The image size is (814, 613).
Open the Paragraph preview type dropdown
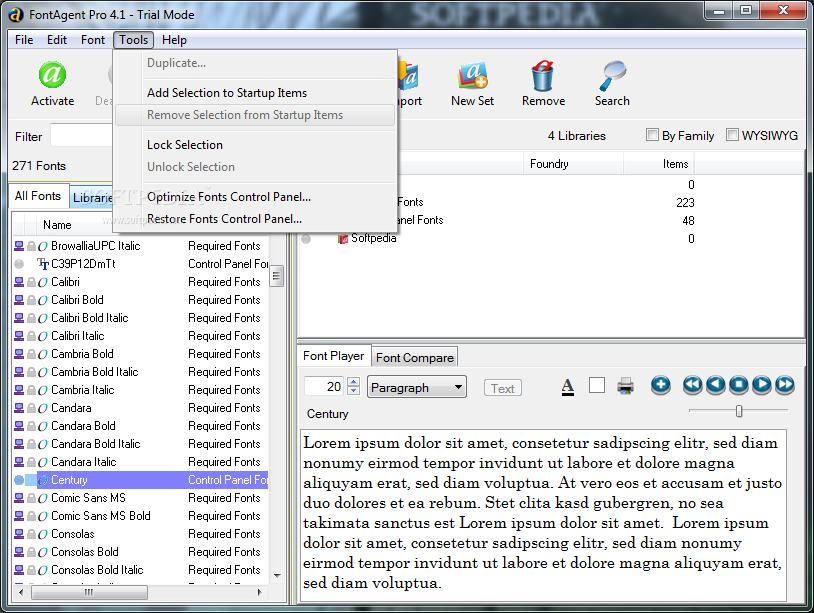[x=417, y=387]
